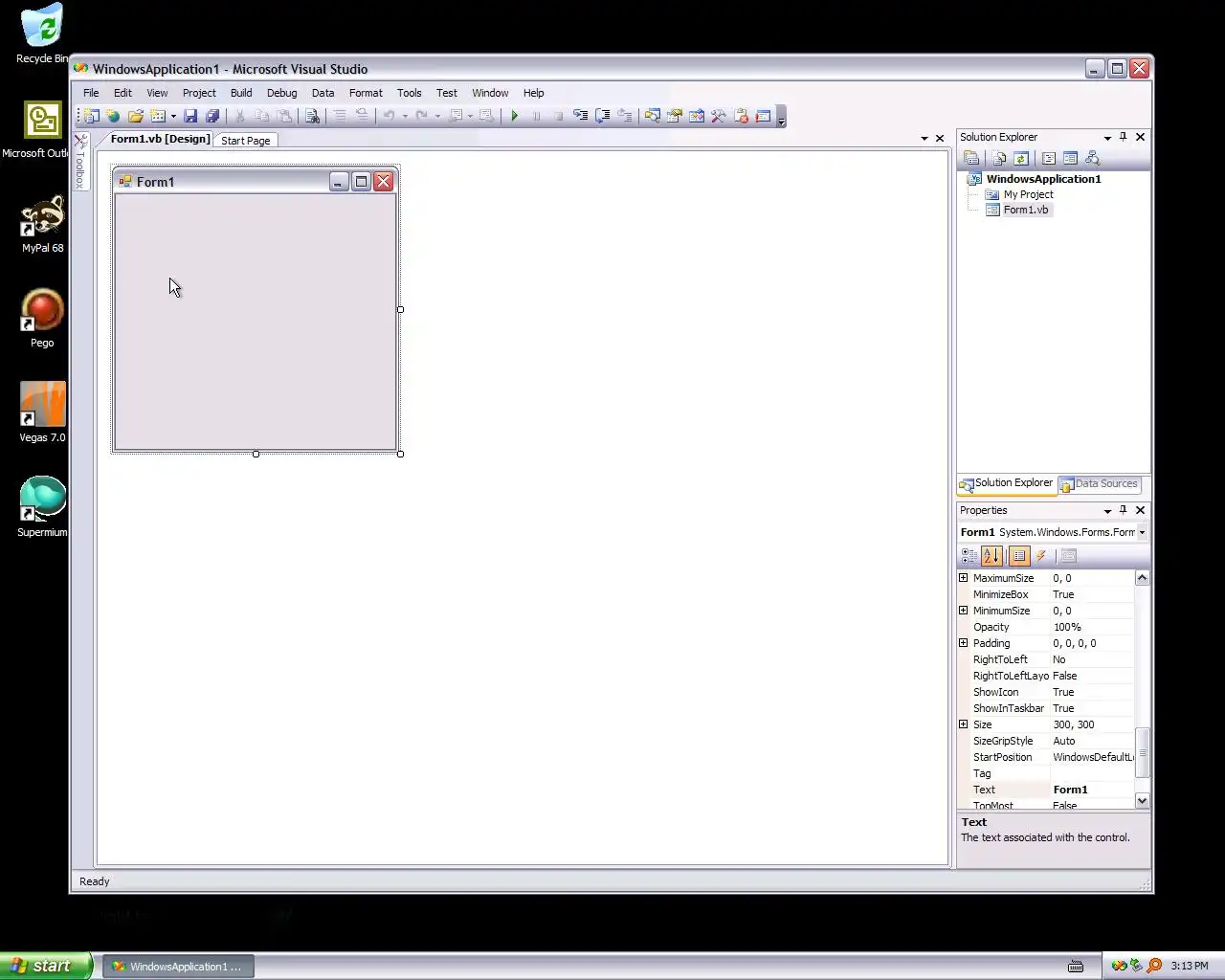Open the Data menu

(323, 93)
